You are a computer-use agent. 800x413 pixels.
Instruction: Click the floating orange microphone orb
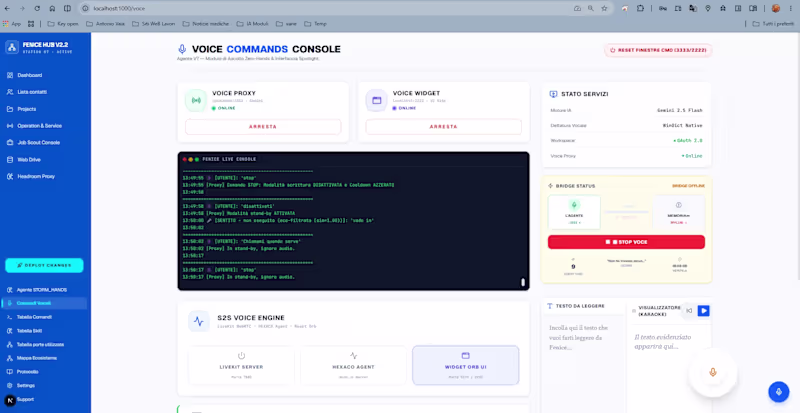point(713,373)
